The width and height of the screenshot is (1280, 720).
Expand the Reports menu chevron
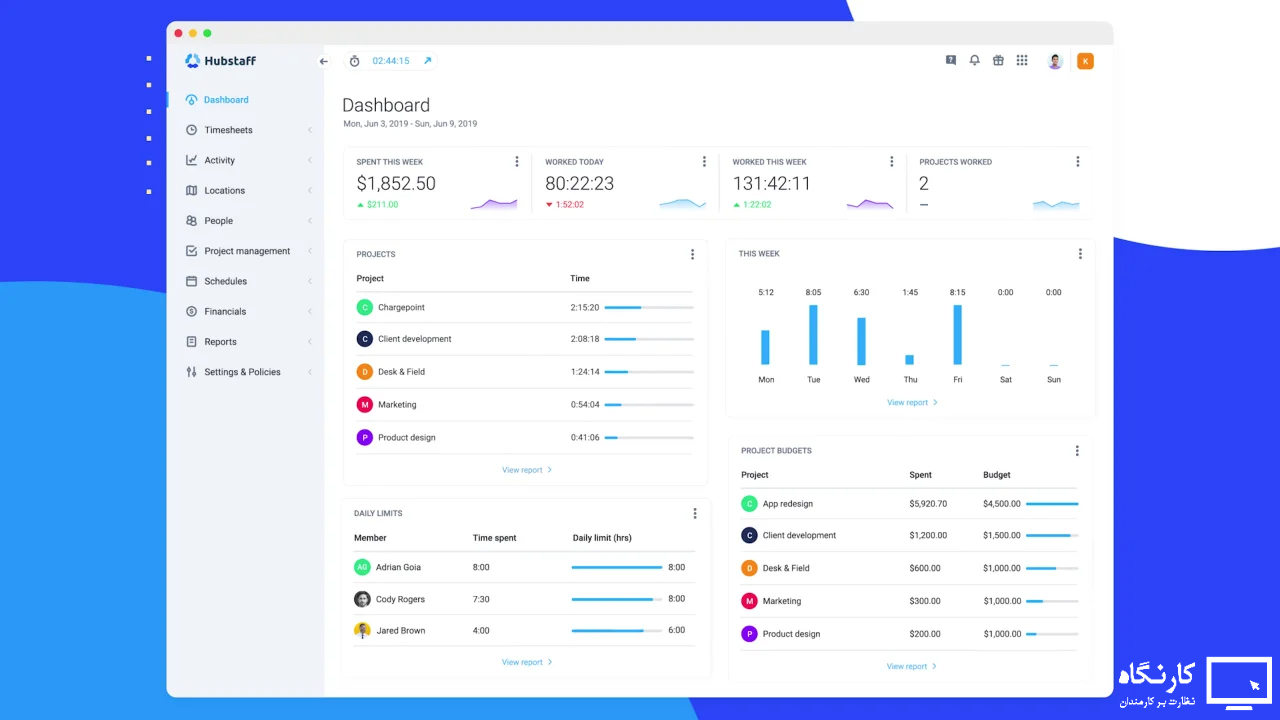pyautogui.click(x=310, y=342)
